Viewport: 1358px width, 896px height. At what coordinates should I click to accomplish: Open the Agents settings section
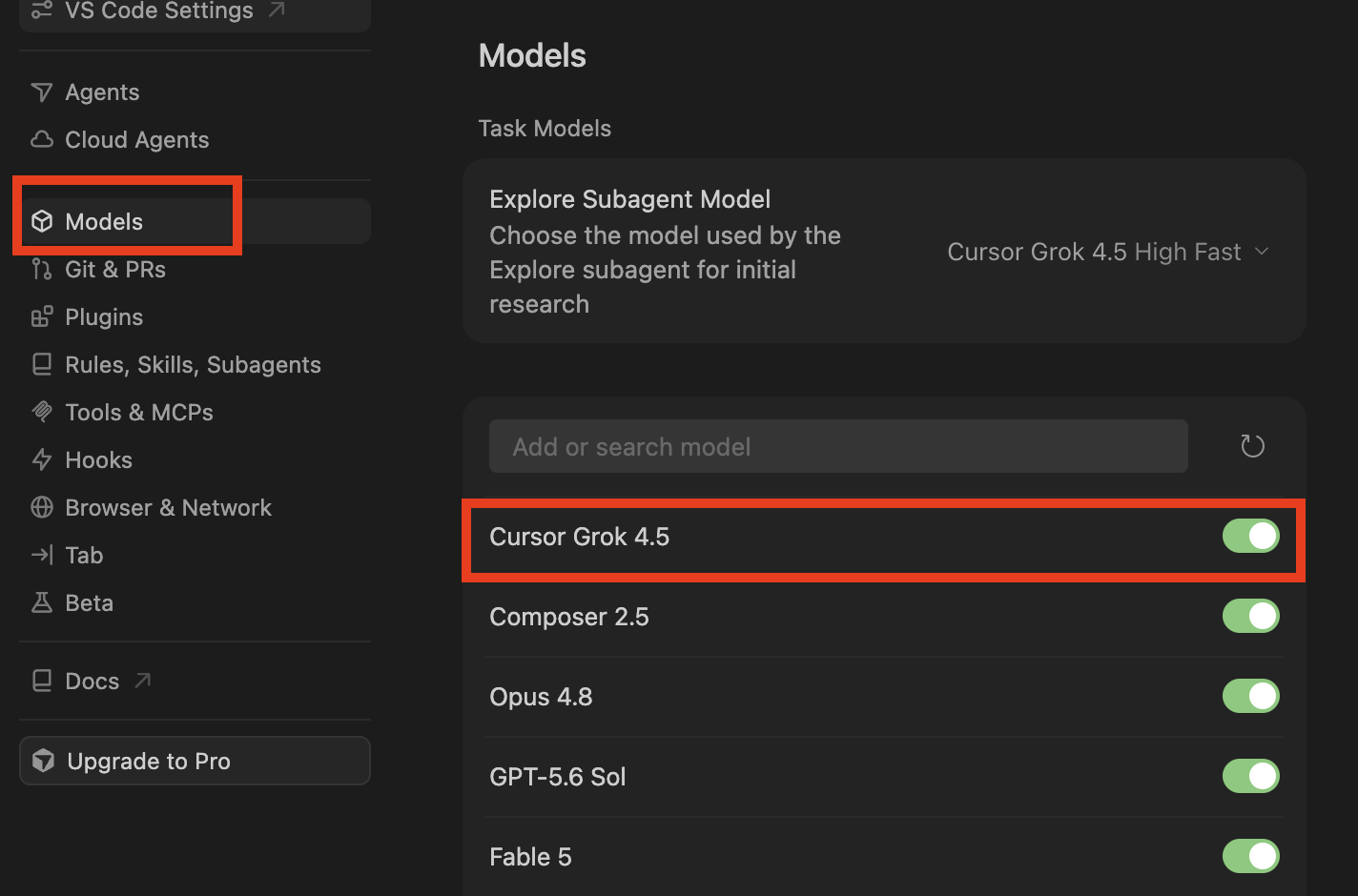tap(195, 92)
